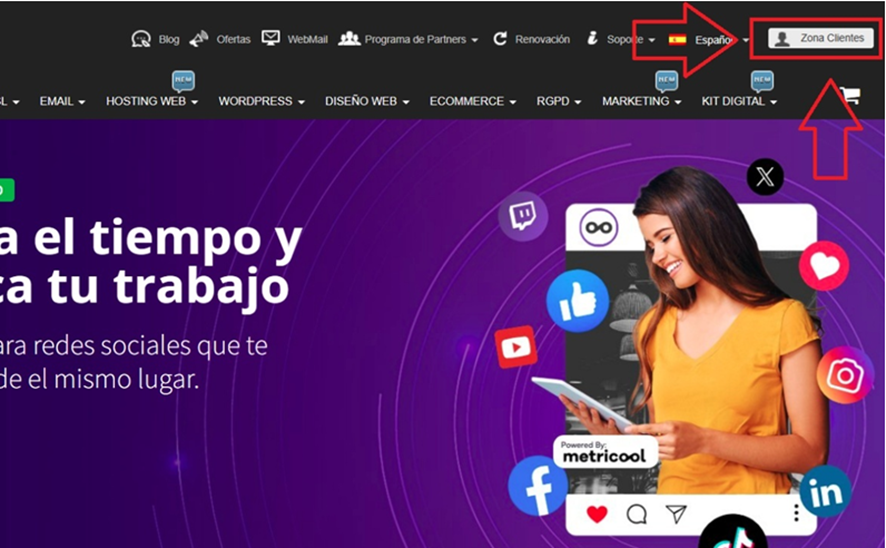Viewport: 886px width, 548px height.
Task: Click the Metricool powered-by badge
Action: 605,452
